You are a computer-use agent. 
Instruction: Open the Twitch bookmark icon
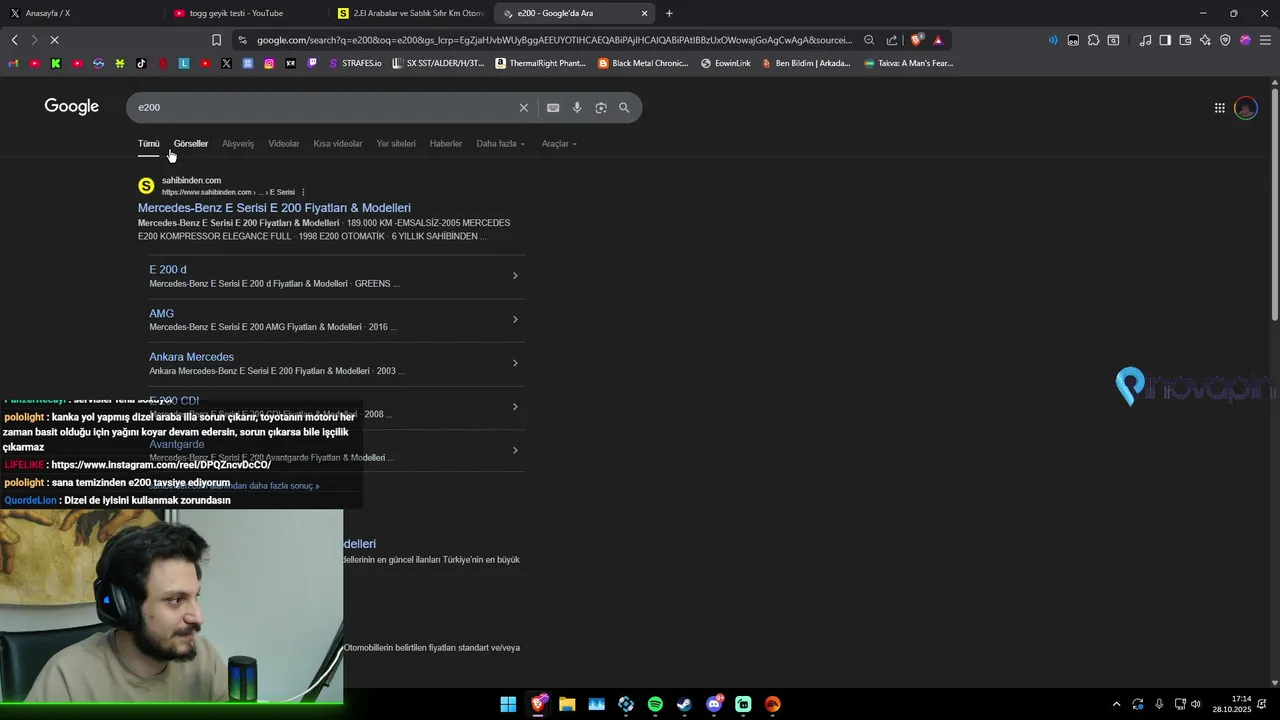(312, 63)
